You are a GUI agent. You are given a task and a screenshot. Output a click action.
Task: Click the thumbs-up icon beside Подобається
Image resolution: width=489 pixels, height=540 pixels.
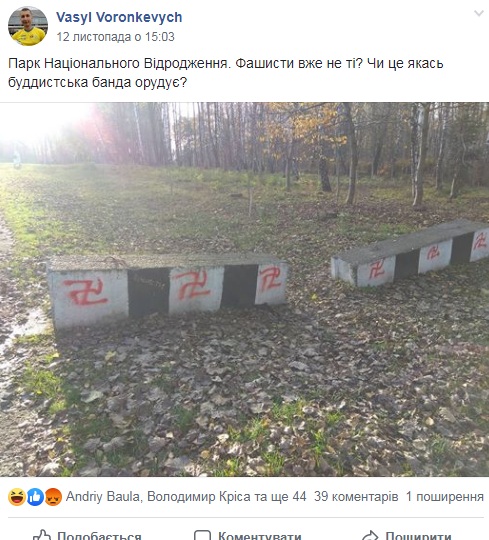pyautogui.click(x=42, y=535)
